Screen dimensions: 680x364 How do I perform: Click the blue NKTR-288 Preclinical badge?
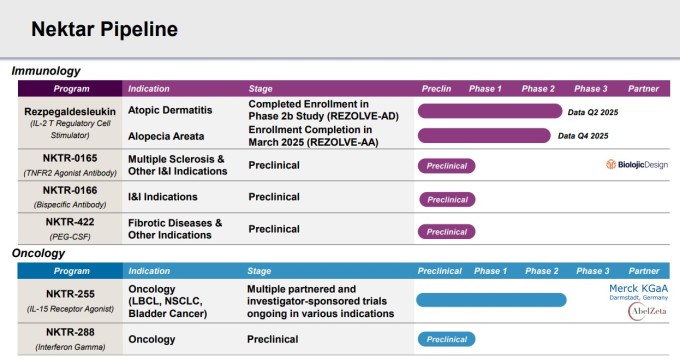click(x=447, y=339)
